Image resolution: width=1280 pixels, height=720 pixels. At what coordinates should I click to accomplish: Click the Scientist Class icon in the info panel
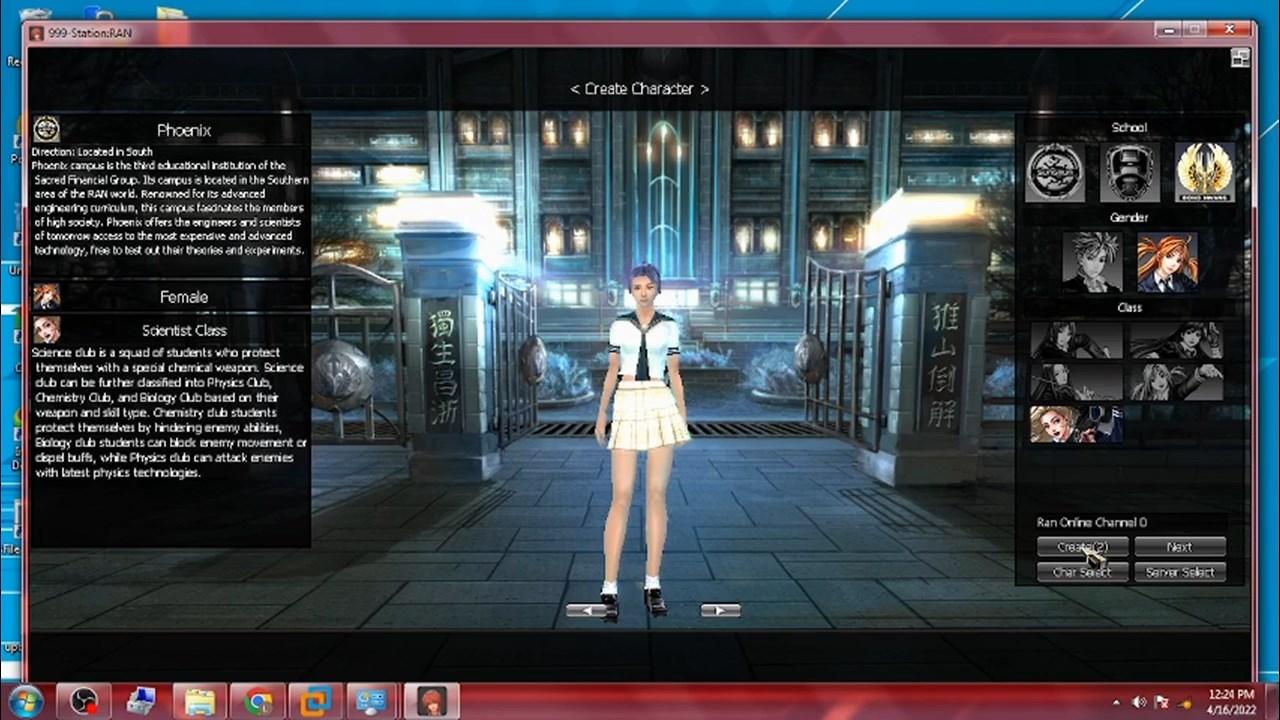(x=47, y=329)
